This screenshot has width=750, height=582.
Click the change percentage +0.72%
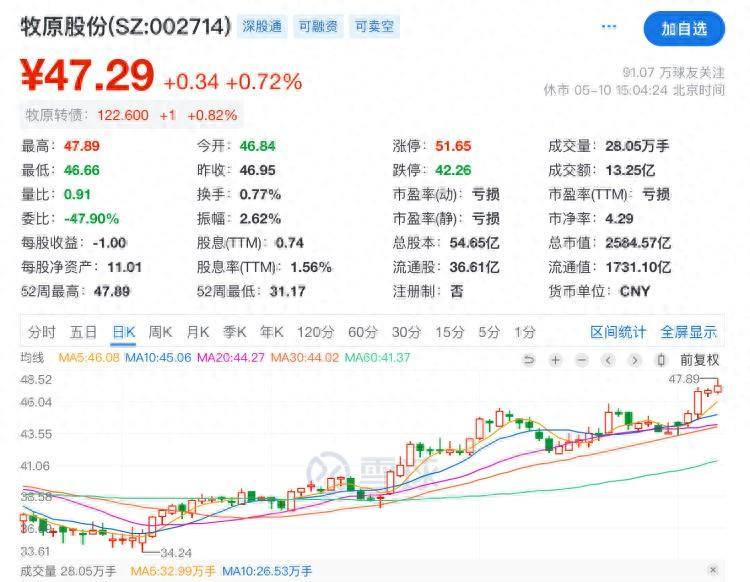[264, 81]
